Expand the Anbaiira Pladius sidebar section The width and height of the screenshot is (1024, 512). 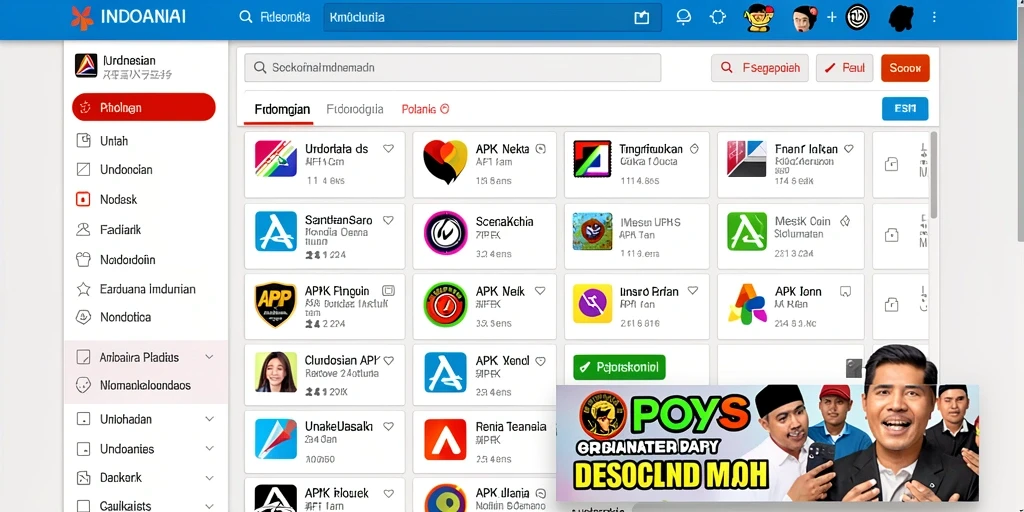(x=209, y=357)
